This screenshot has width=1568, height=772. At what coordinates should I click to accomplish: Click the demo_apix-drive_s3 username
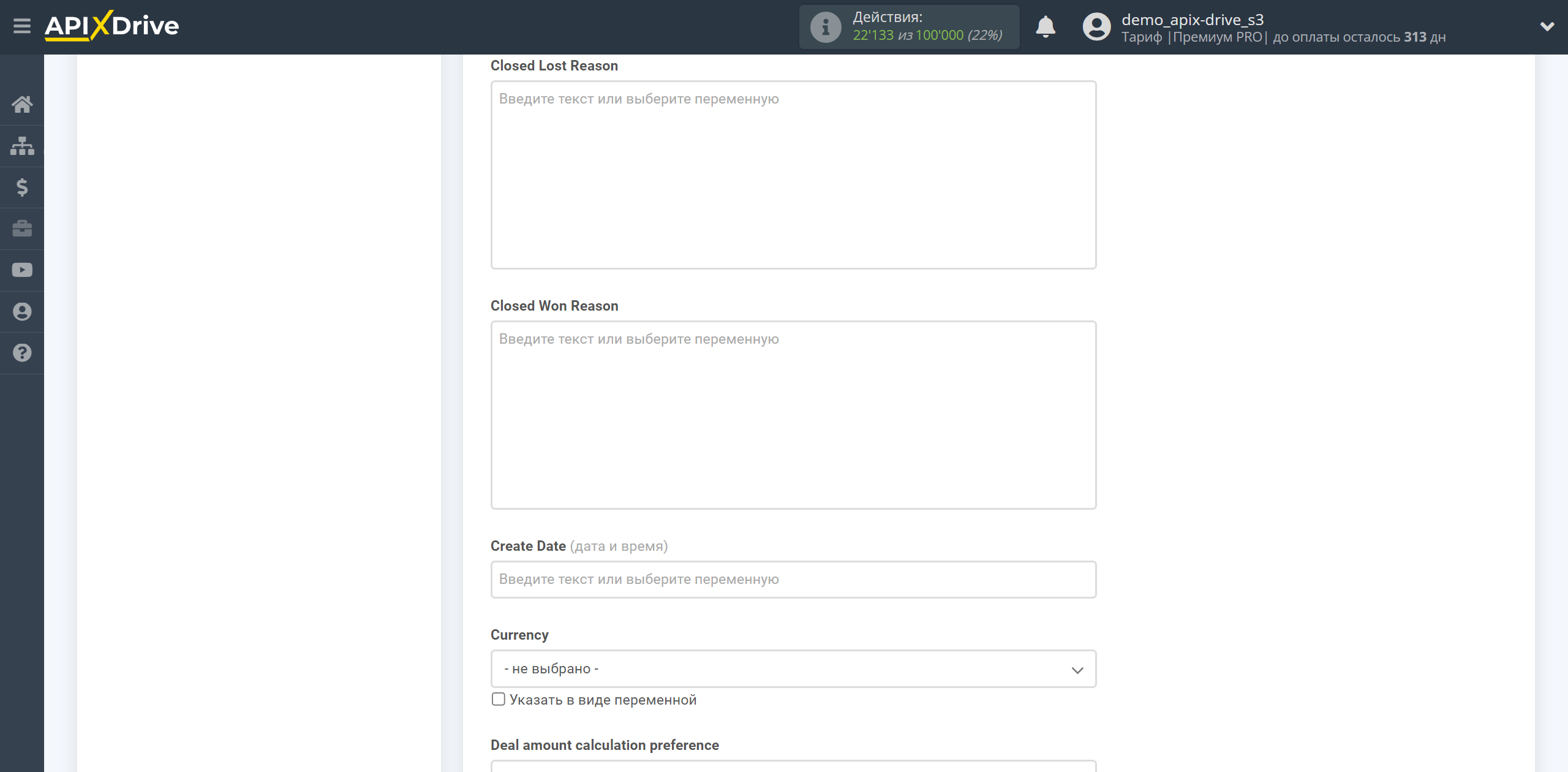(1193, 20)
